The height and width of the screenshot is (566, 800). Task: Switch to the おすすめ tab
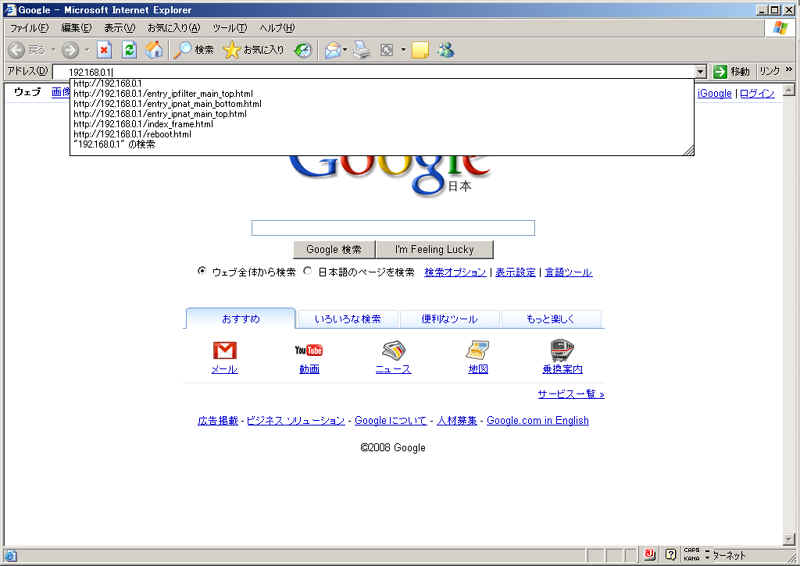(241, 318)
